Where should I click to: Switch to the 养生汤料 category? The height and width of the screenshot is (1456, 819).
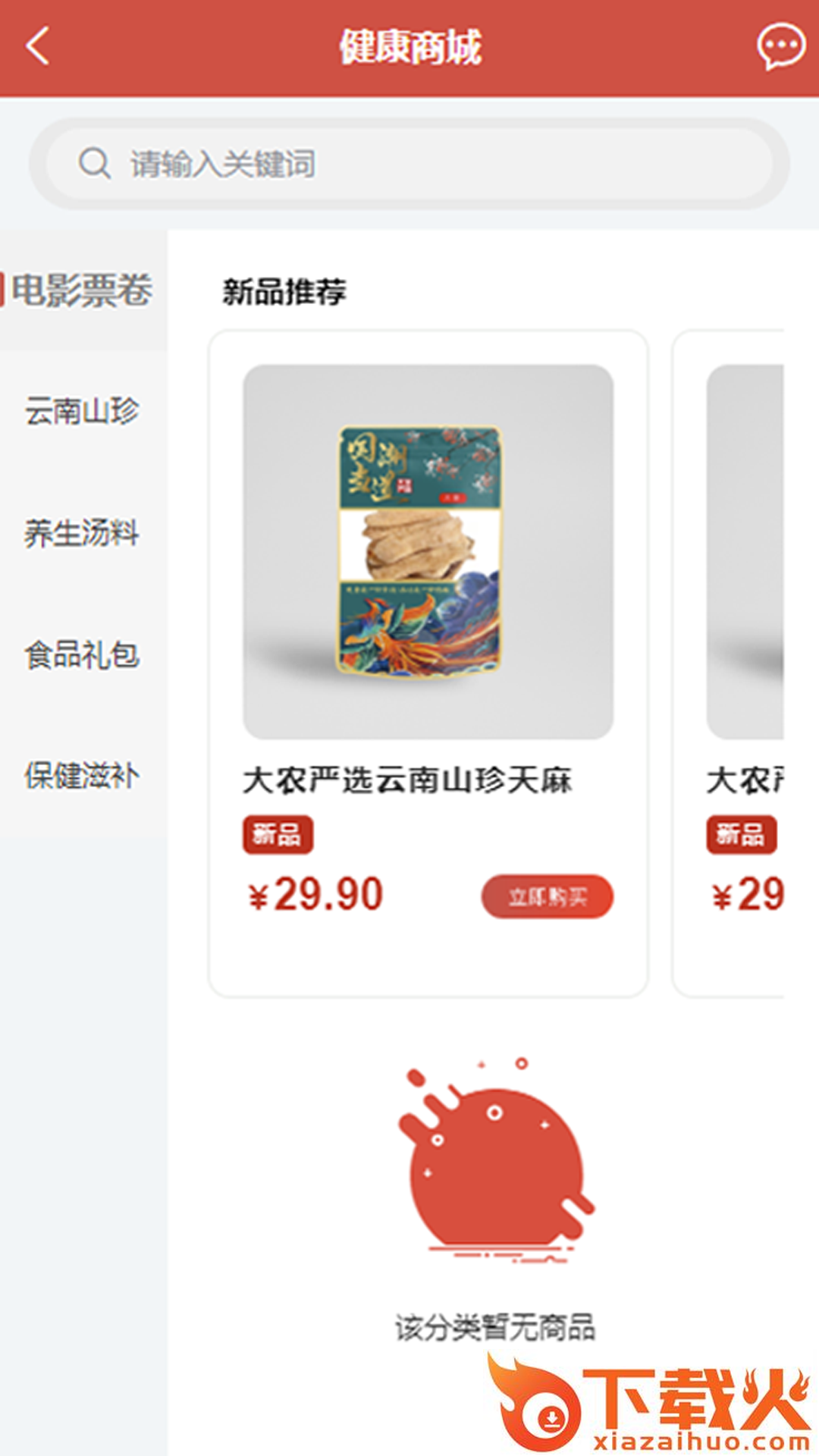tap(83, 532)
